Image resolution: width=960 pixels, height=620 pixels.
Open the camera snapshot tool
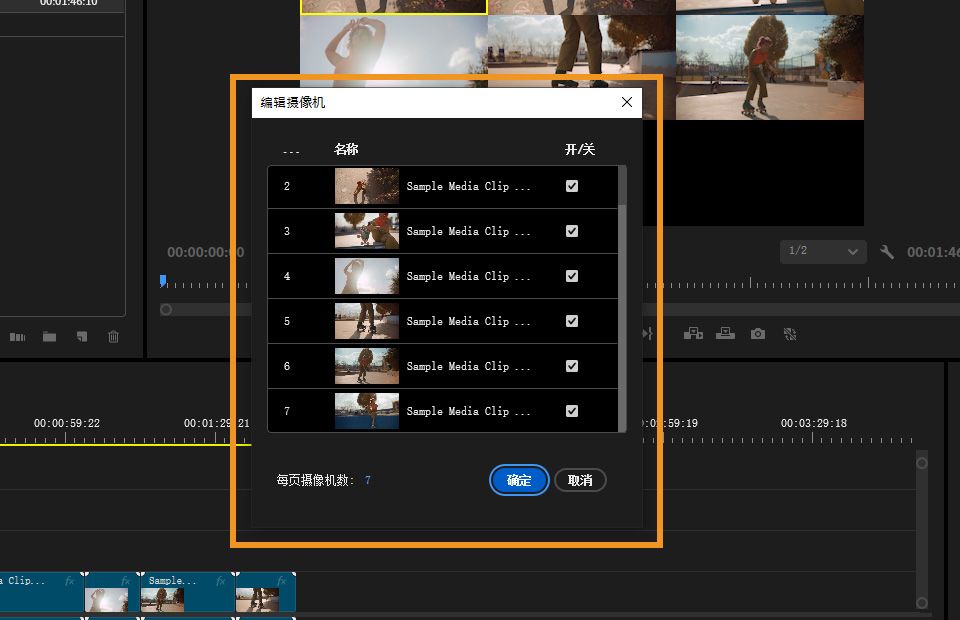coord(757,333)
